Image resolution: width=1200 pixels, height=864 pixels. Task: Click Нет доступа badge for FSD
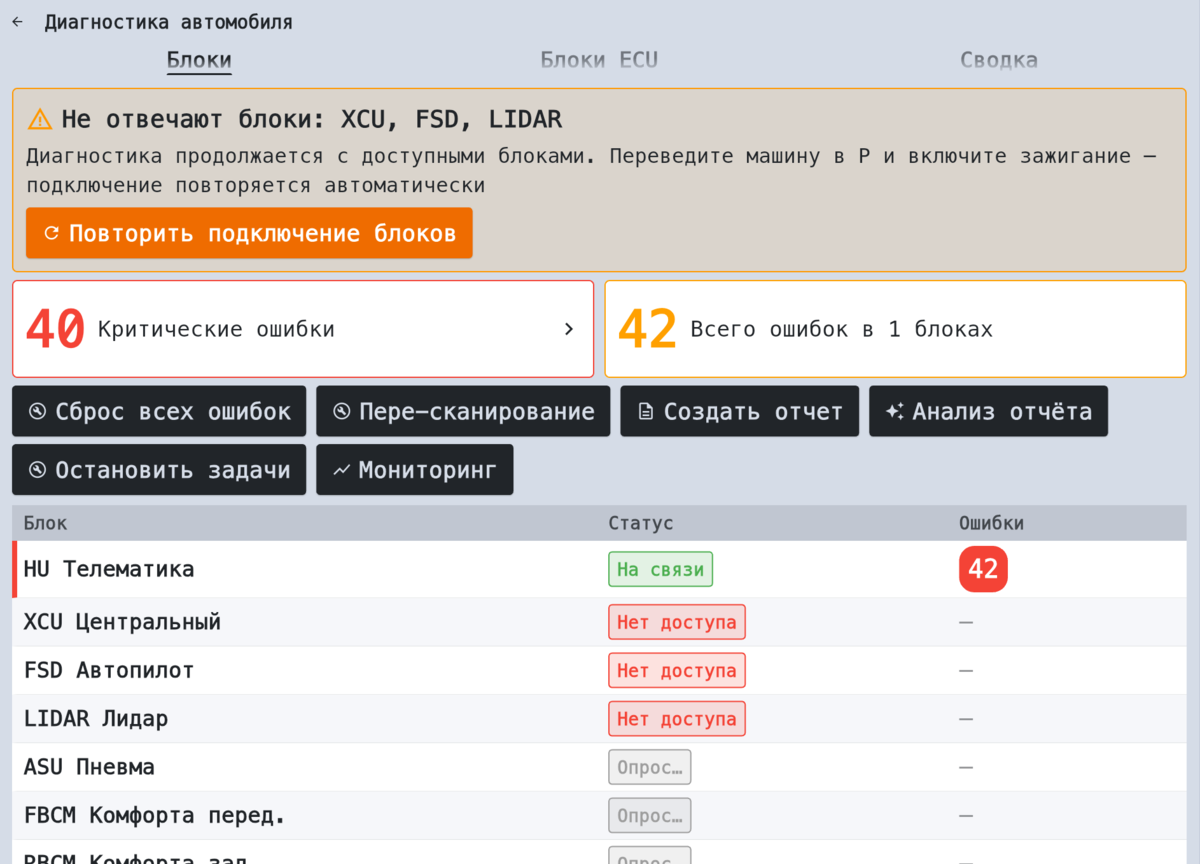pos(676,670)
